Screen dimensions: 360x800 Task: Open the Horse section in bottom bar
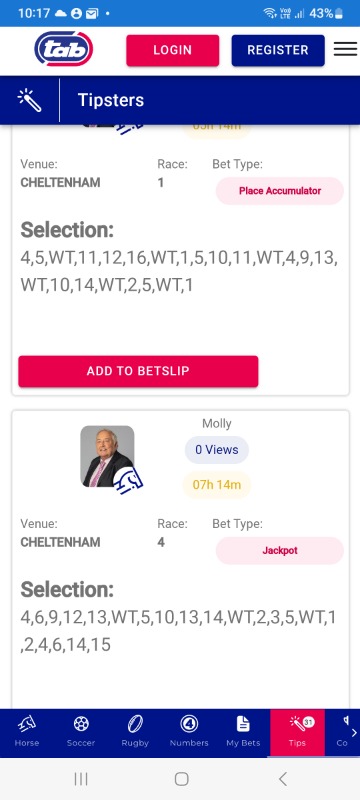[x=27, y=732]
